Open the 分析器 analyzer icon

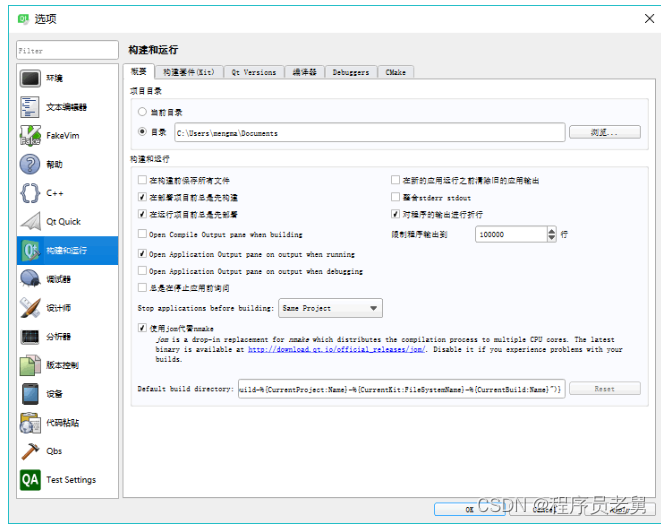tap(30, 336)
